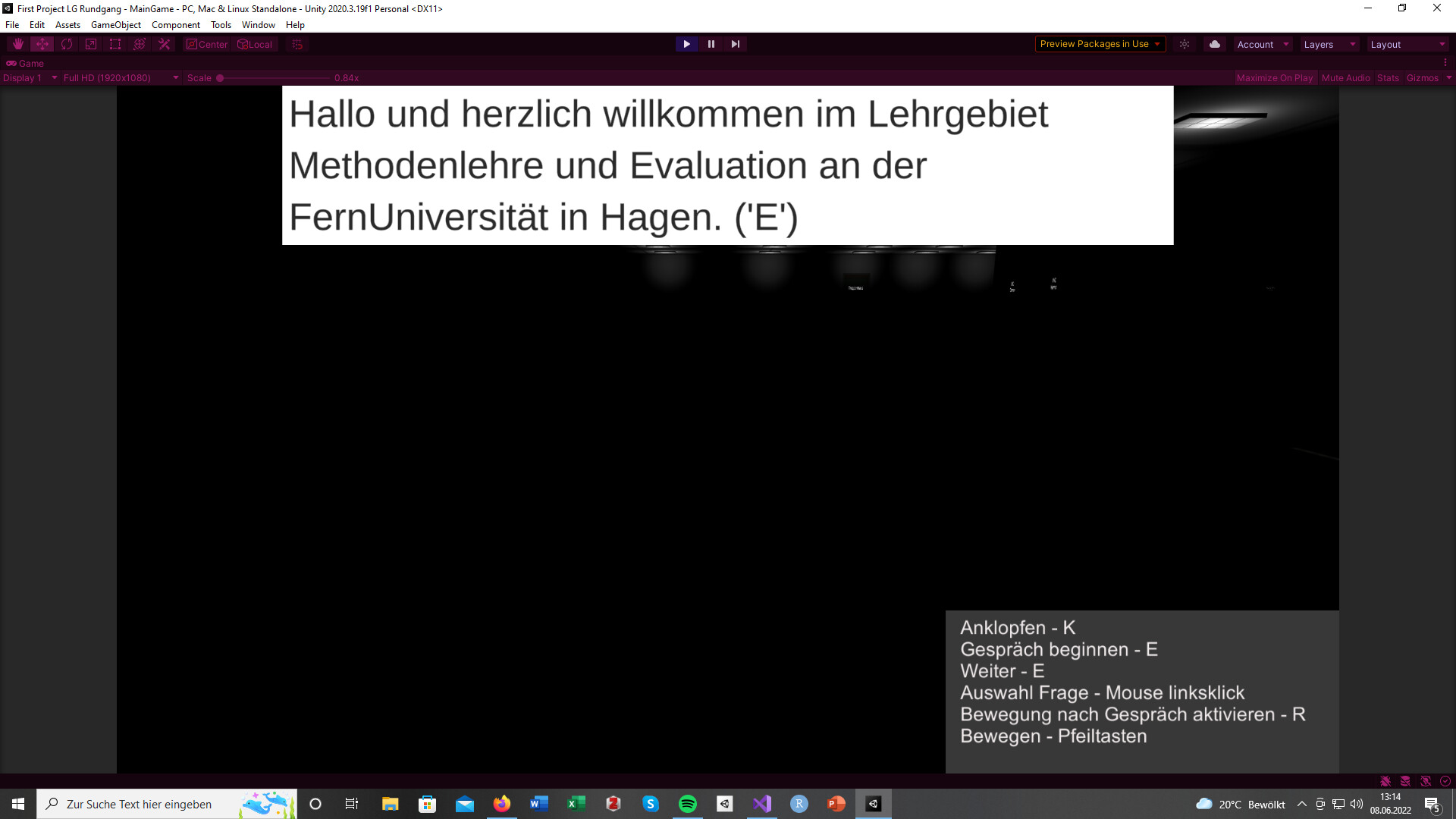Select the Rotate tool

coord(67,44)
